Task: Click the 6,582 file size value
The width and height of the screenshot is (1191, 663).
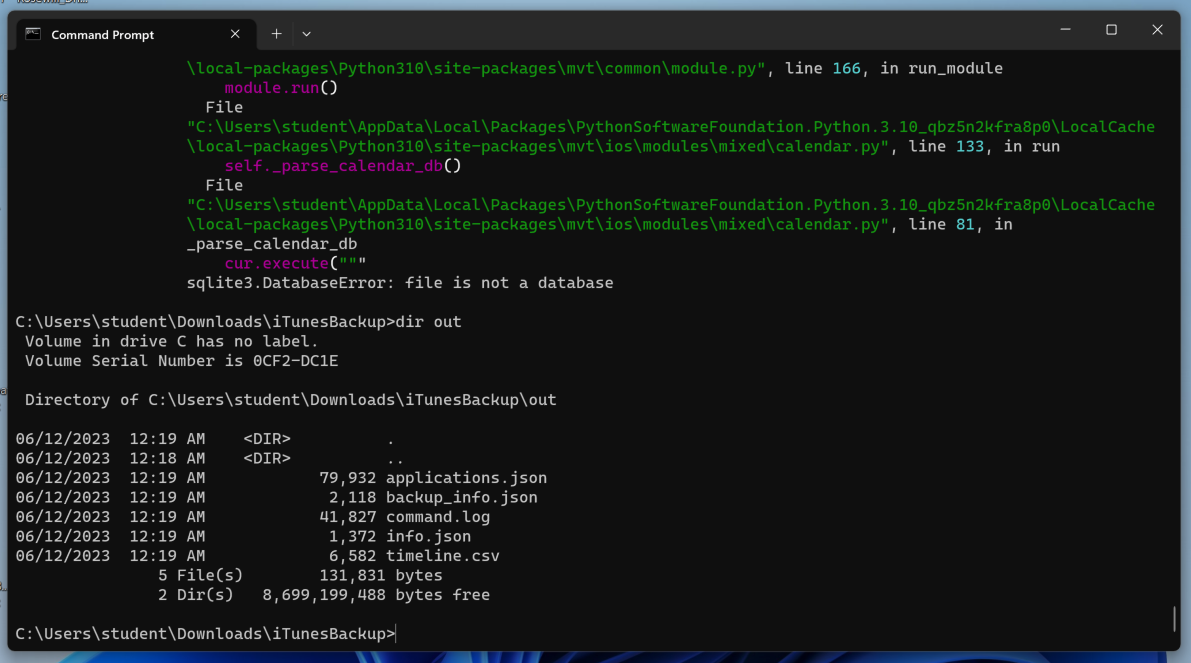Action: pos(352,556)
